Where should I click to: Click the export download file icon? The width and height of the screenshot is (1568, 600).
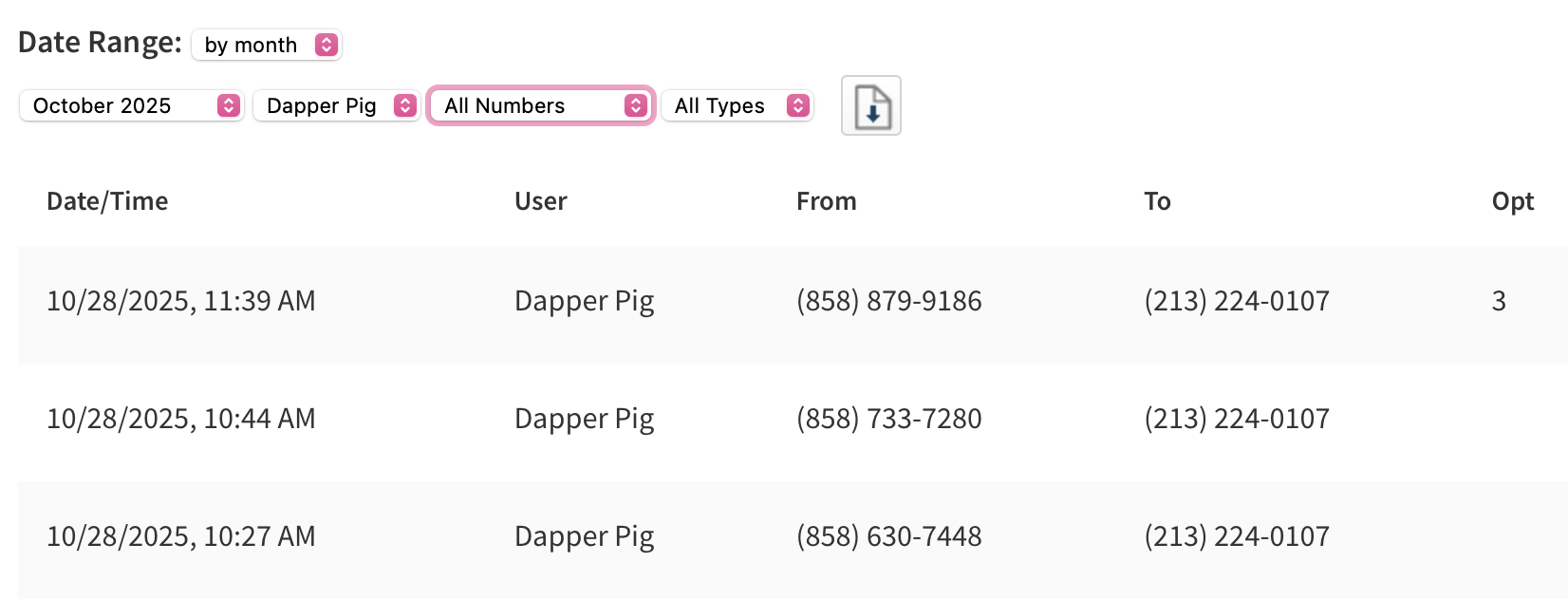[870, 105]
